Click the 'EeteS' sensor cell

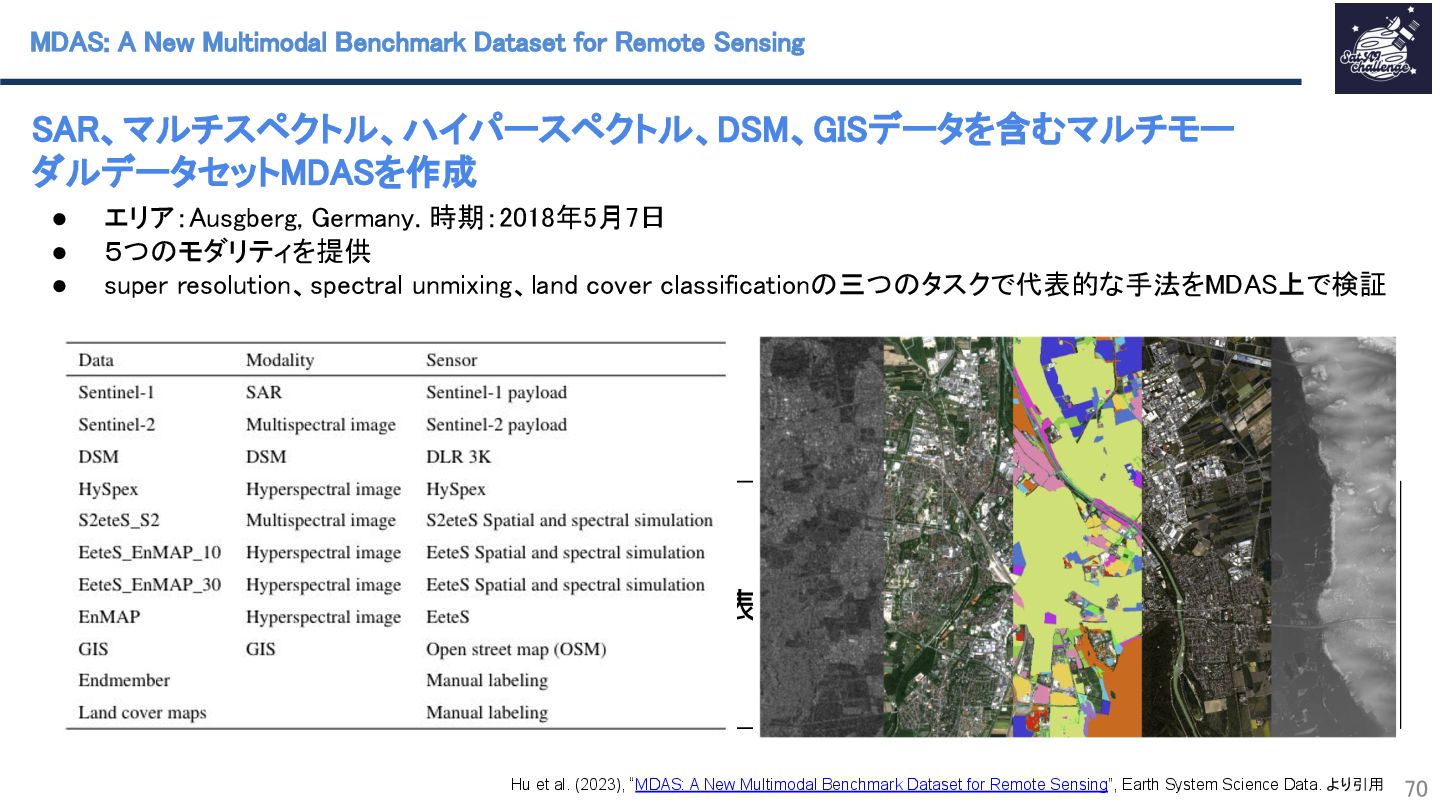[x=448, y=617]
